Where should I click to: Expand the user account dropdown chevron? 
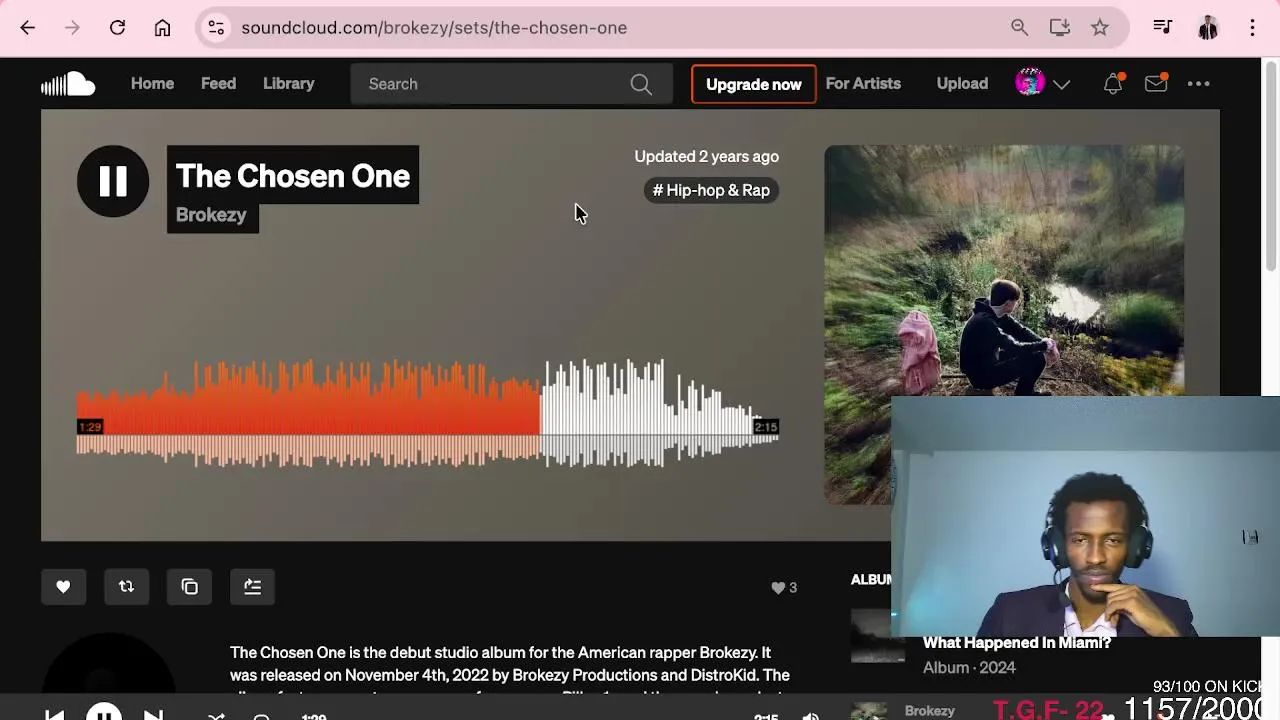[x=1062, y=85]
